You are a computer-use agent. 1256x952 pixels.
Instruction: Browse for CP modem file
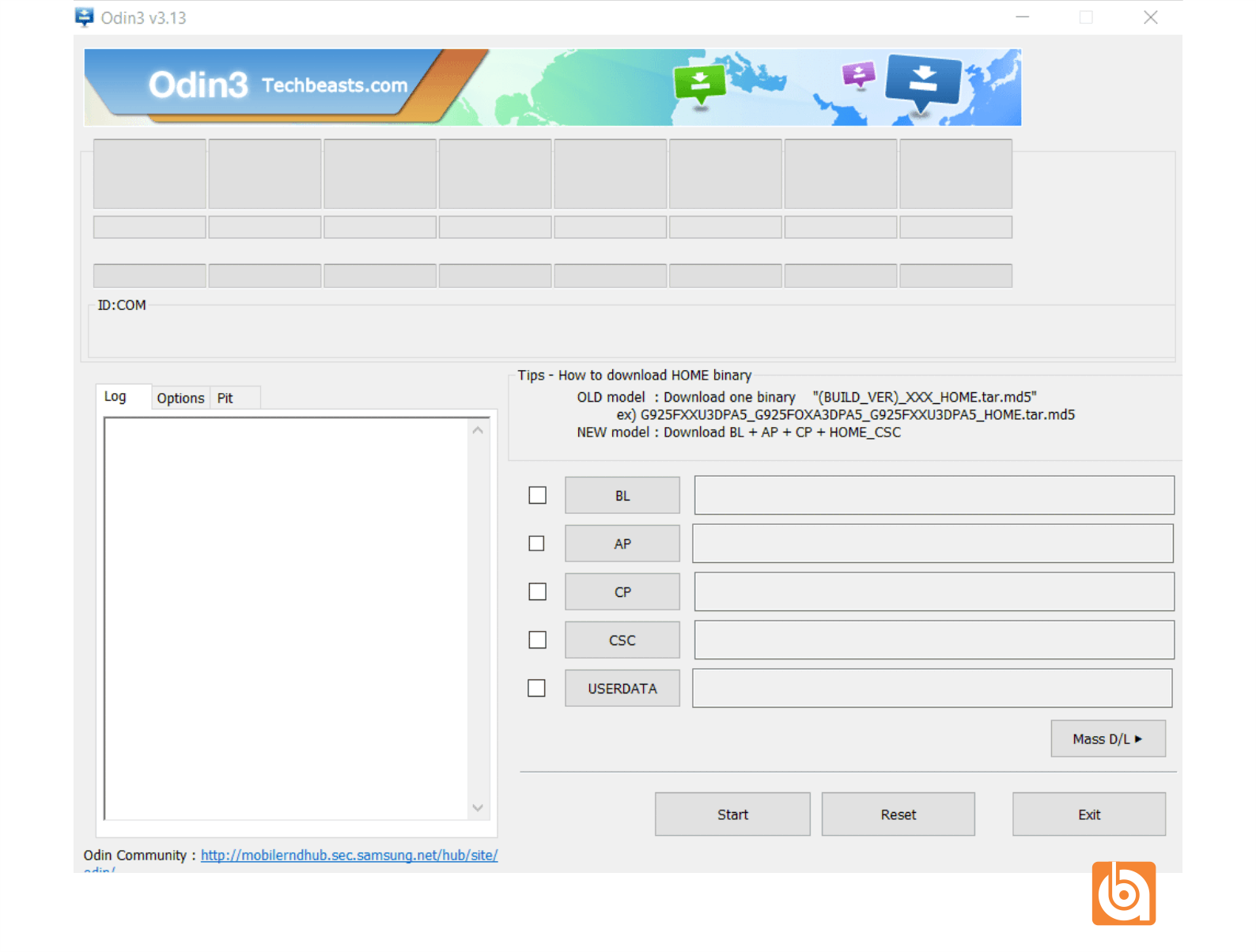622,592
